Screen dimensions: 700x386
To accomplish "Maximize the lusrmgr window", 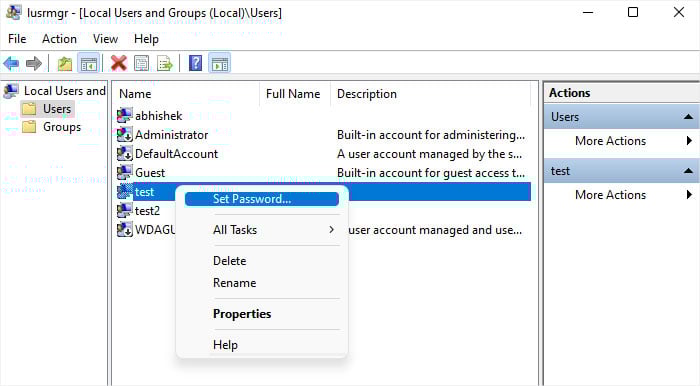I will click(633, 12).
